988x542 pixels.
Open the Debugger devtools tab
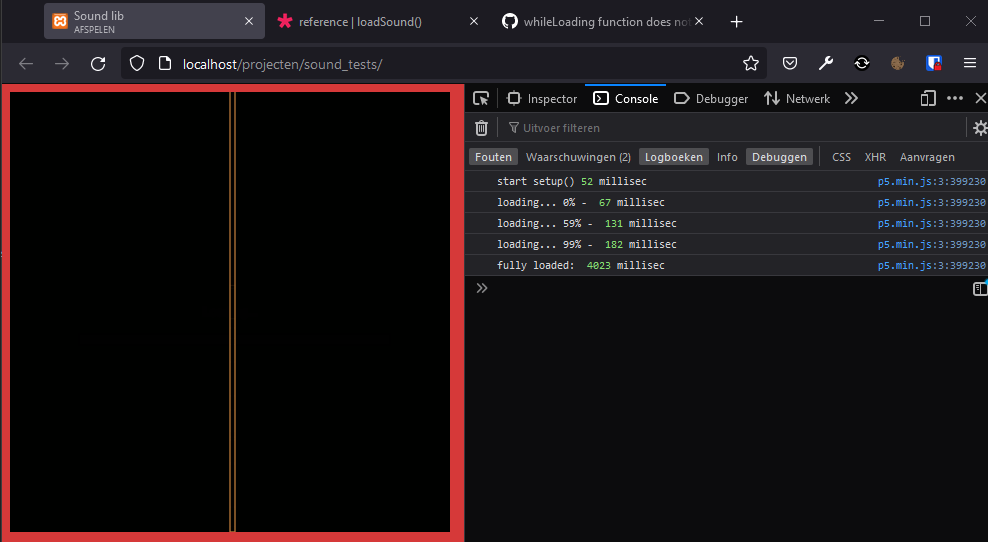pyautogui.click(x=711, y=99)
